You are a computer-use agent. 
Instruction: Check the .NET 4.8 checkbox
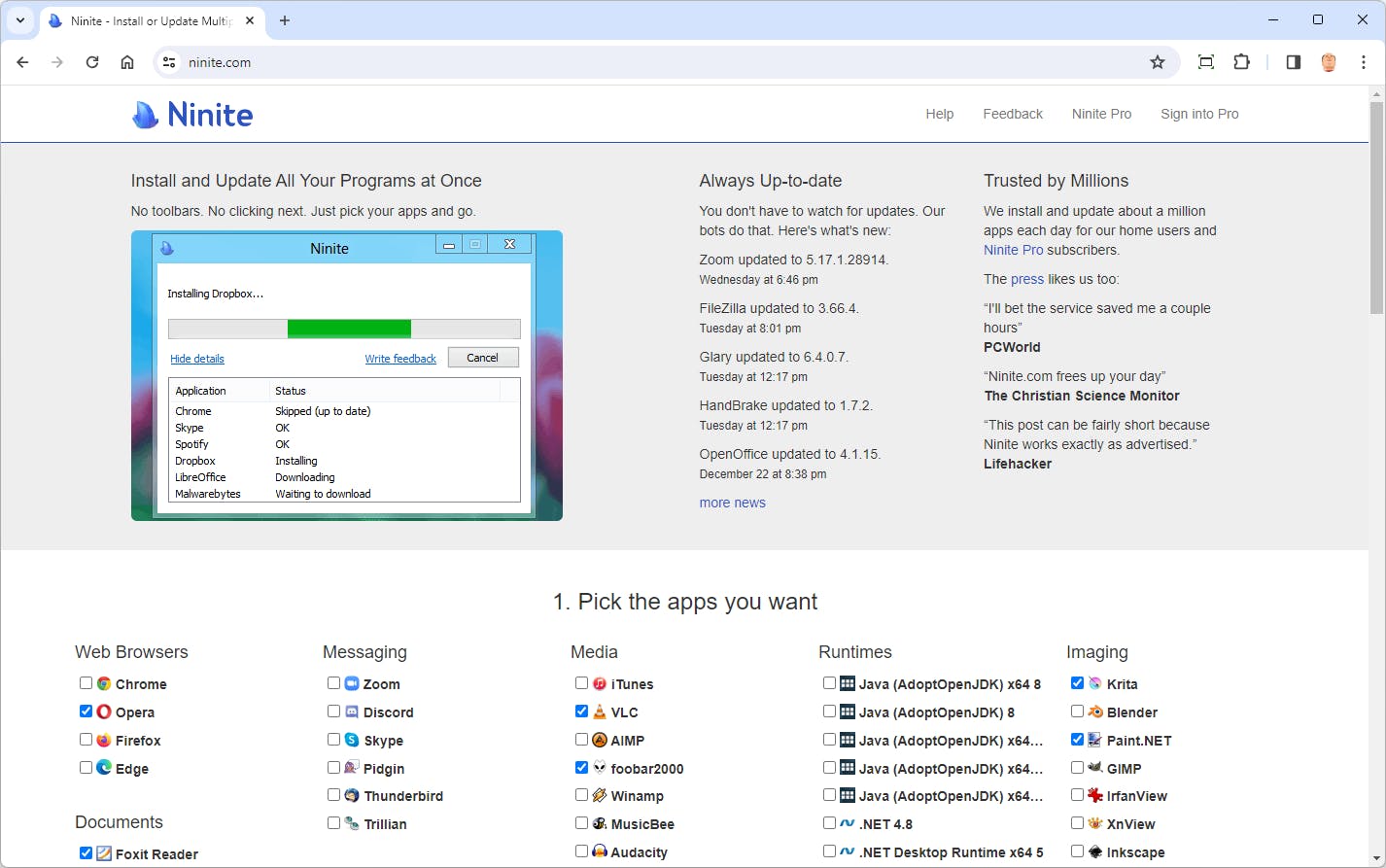(829, 823)
